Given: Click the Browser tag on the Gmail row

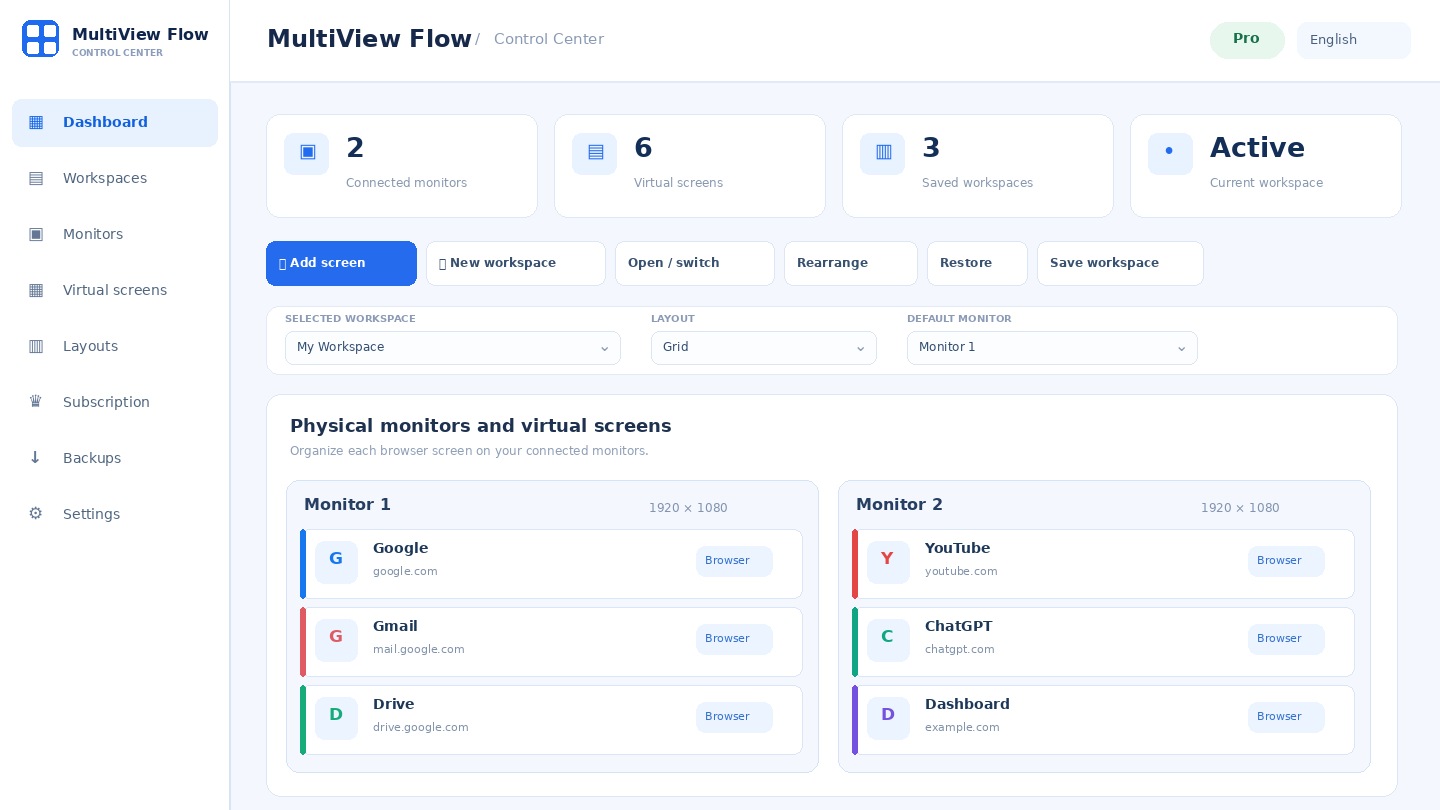Looking at the screenshot, I should click(734, 639).
